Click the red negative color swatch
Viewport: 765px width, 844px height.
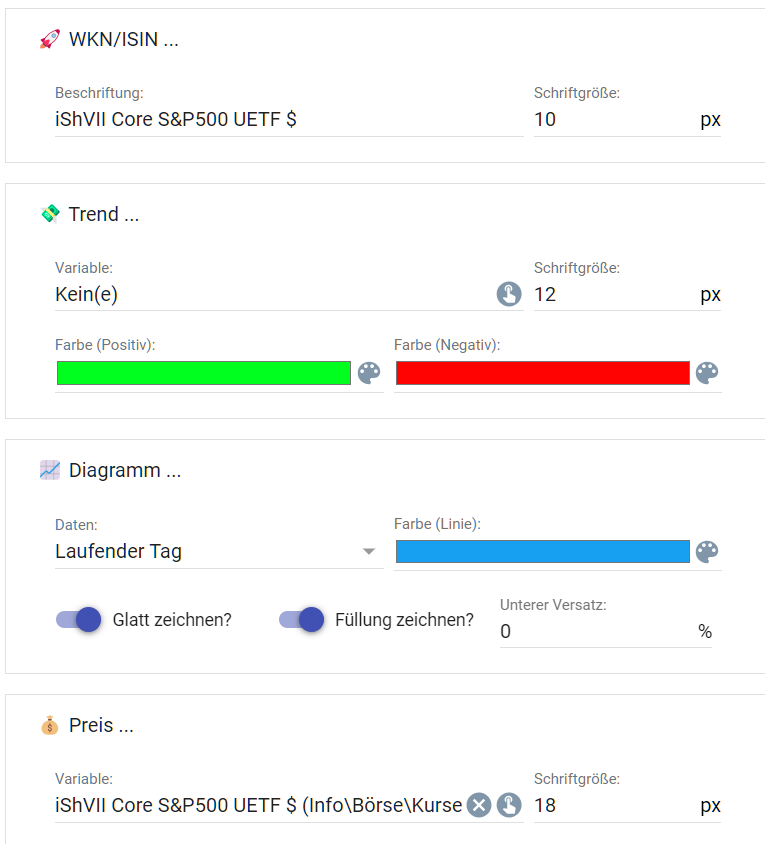(x=543, y=373)
